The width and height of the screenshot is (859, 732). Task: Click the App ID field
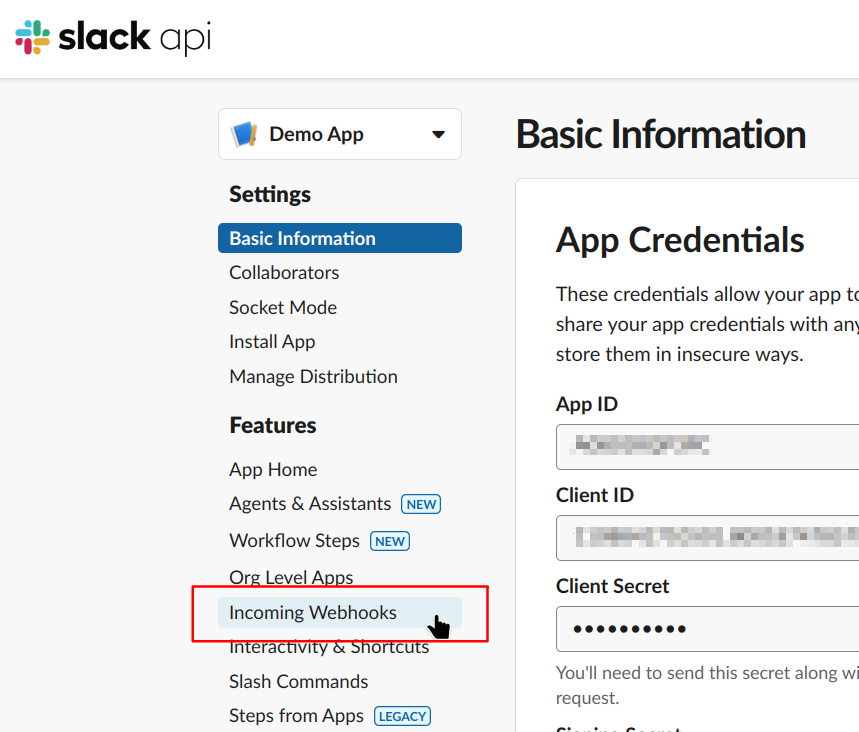coord(706,447)
